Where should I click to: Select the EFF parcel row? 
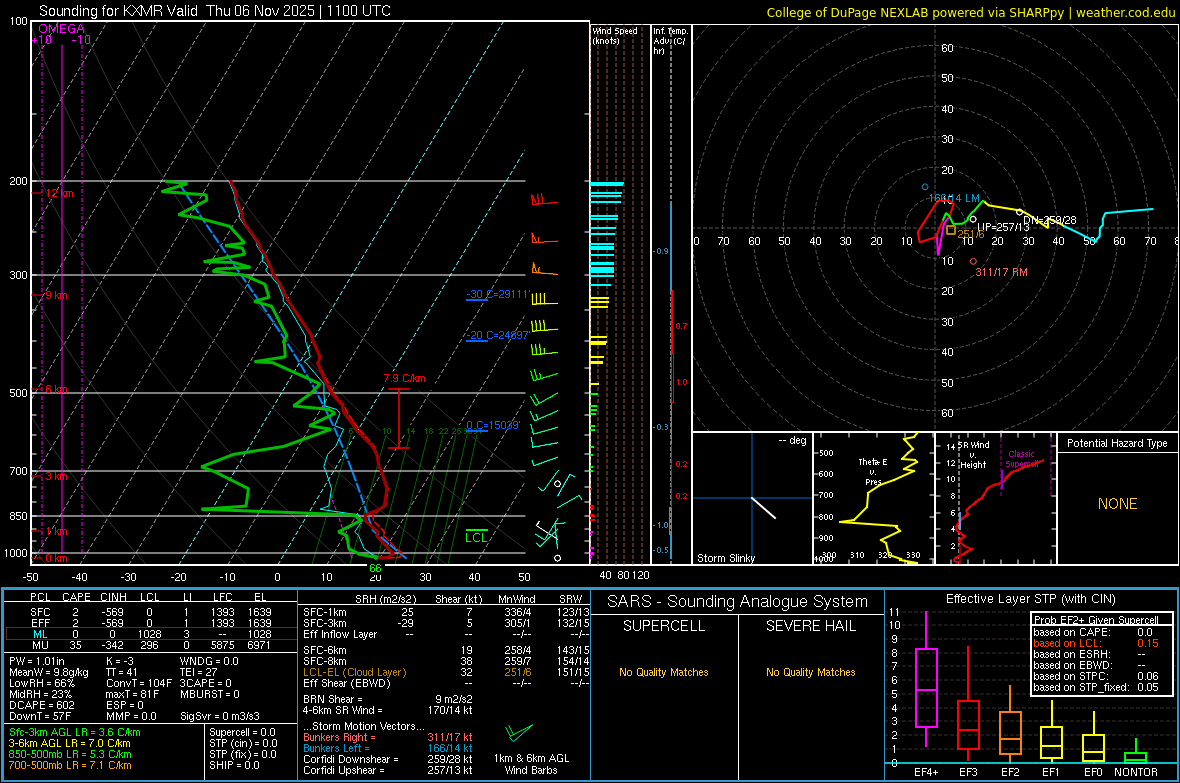click(151, 623)
